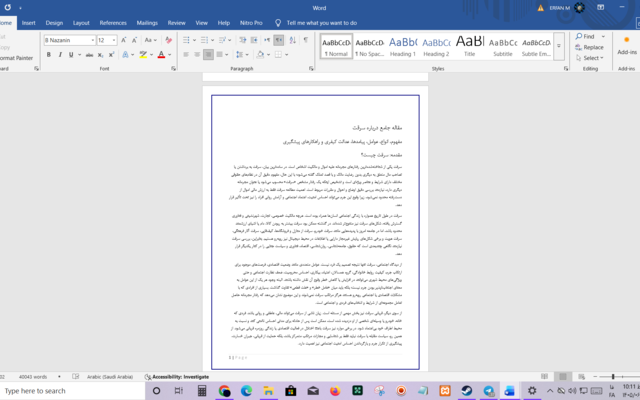Click the Borders icon
Screen dimensions: 640x400
[278, 55]
